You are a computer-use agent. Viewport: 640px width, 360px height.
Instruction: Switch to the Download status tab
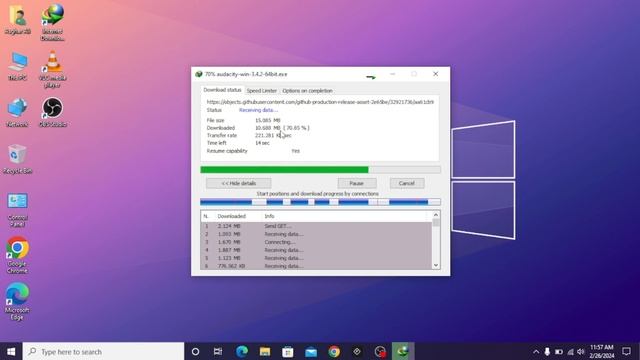tap(222, 90)
